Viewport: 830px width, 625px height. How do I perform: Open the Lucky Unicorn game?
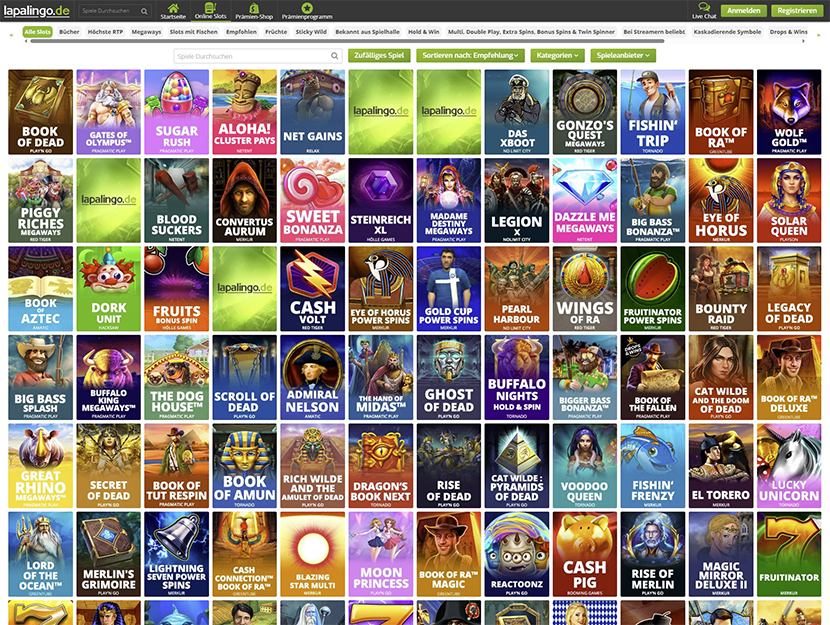click(789, 466)
